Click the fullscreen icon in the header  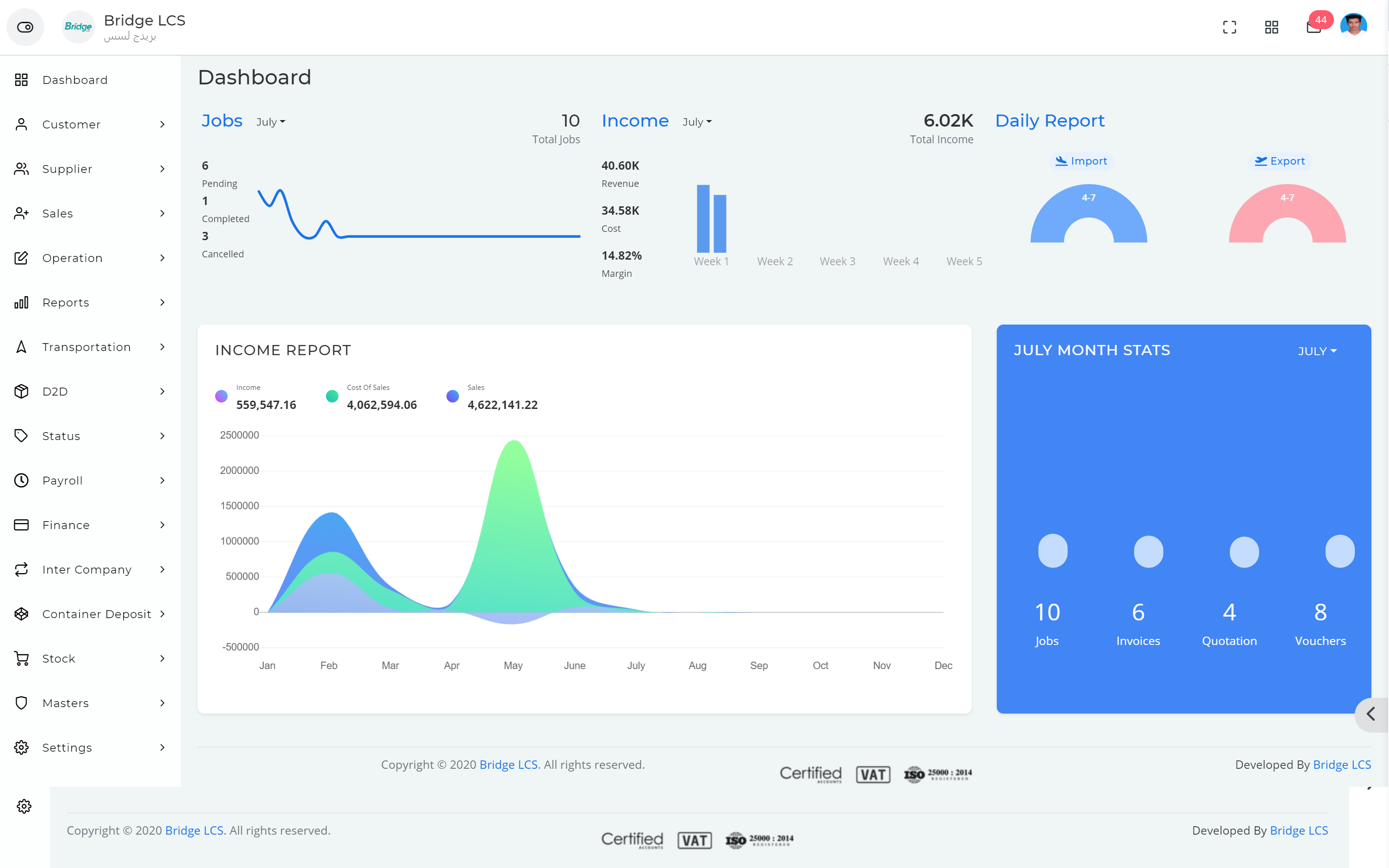[1230, 27]
